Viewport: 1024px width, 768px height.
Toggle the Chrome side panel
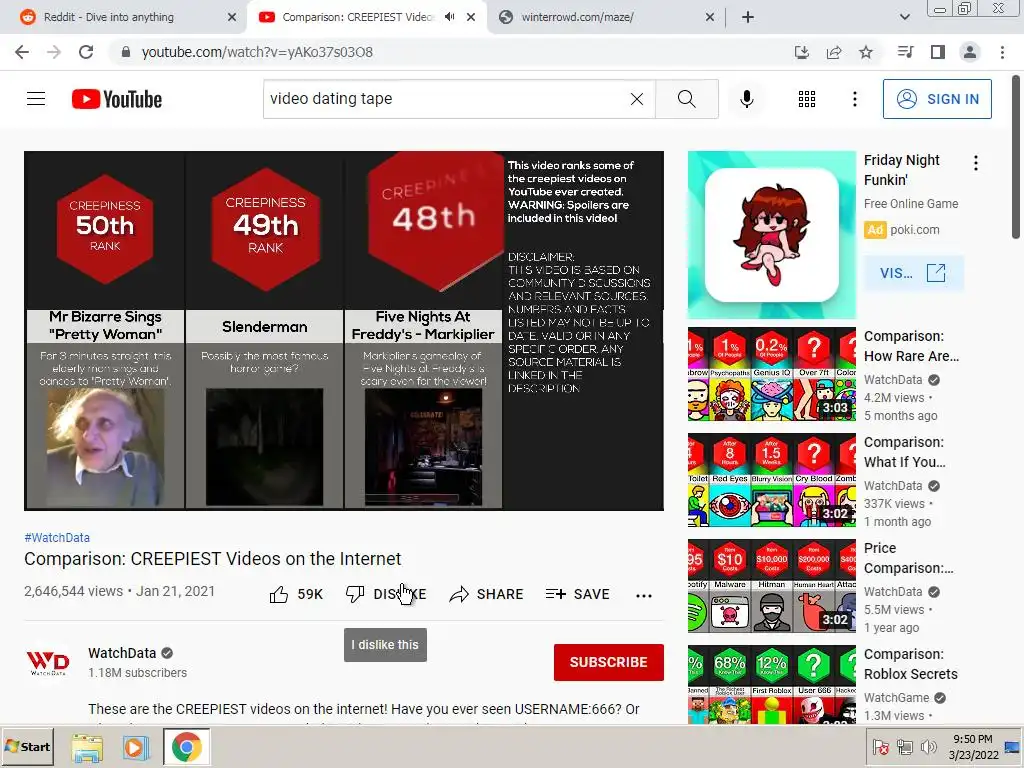(937, 52)
